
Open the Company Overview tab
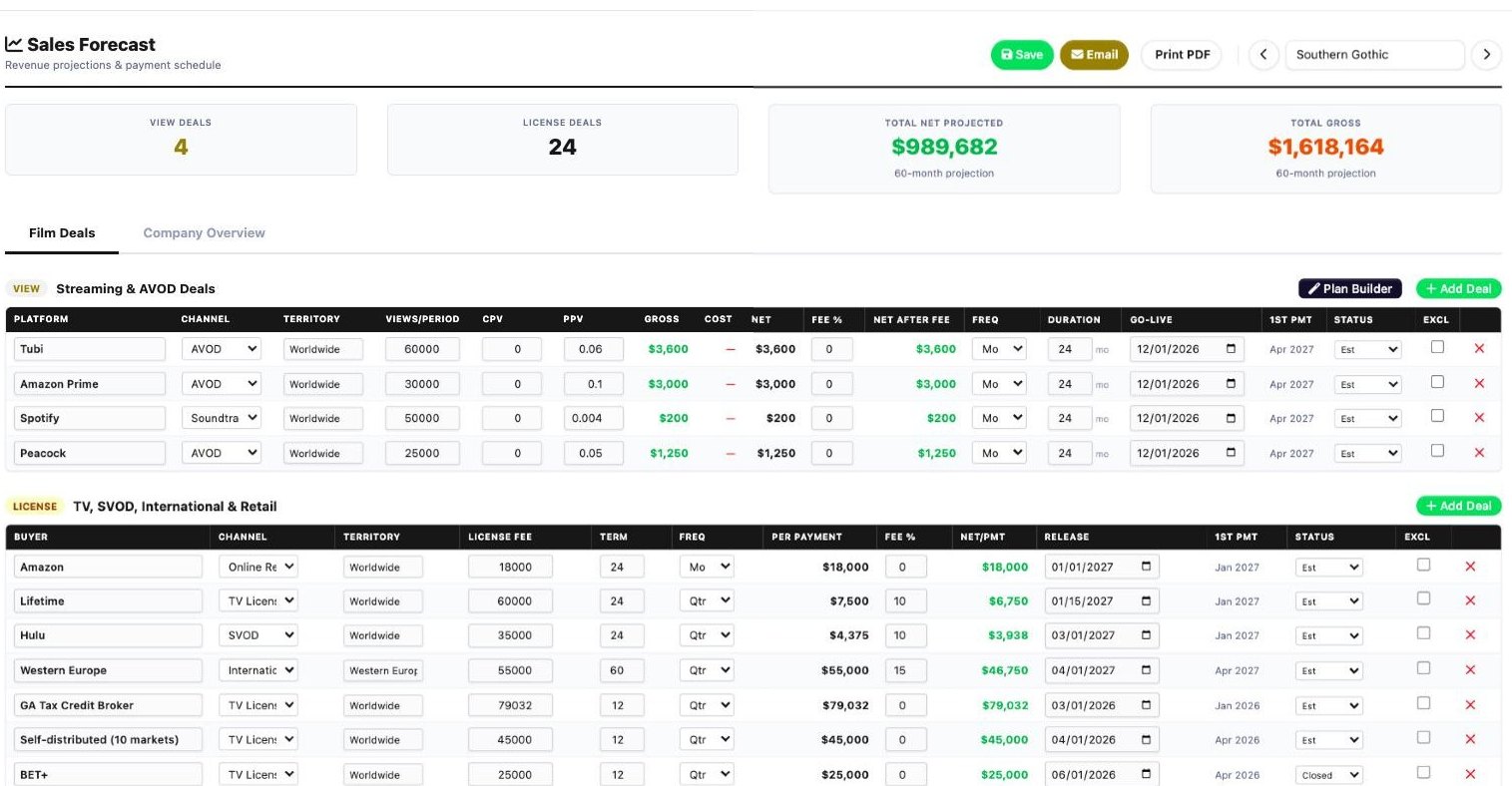pyautogui.click(x=204, y=233)
